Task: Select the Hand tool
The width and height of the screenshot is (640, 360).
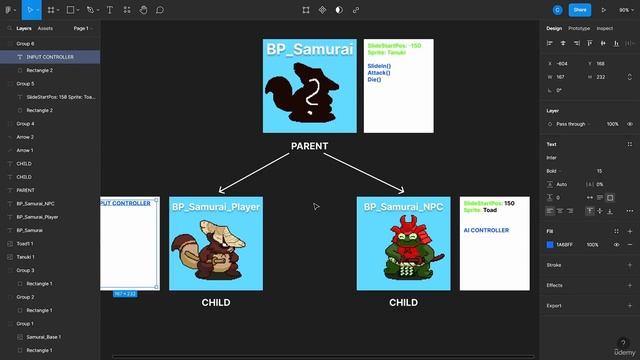Action: click(x=143, y=10)
